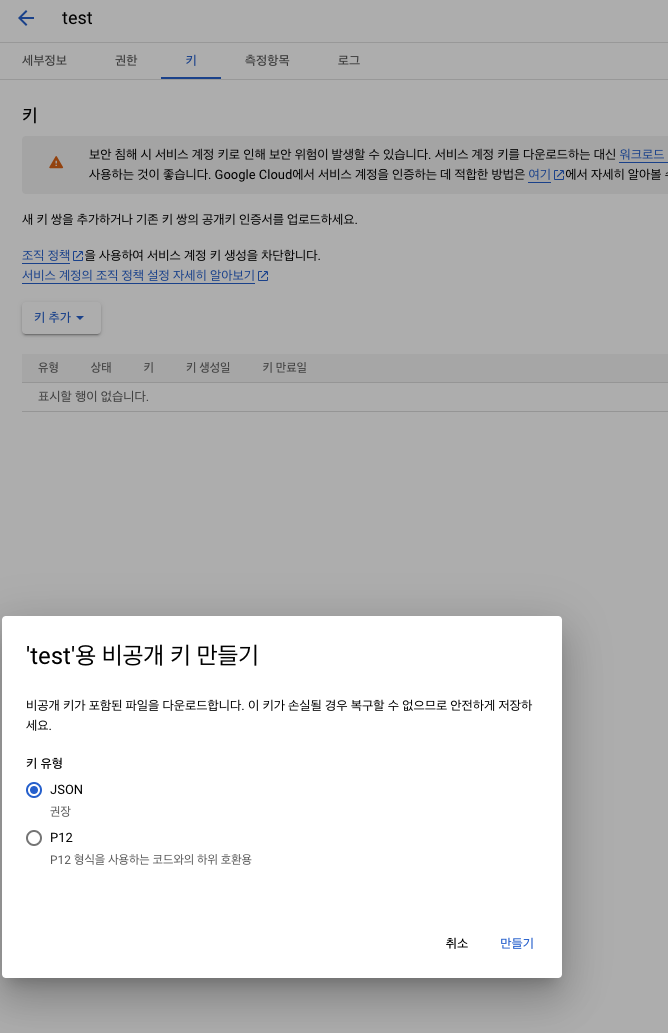Select the 키 tab

click(191, 60)
